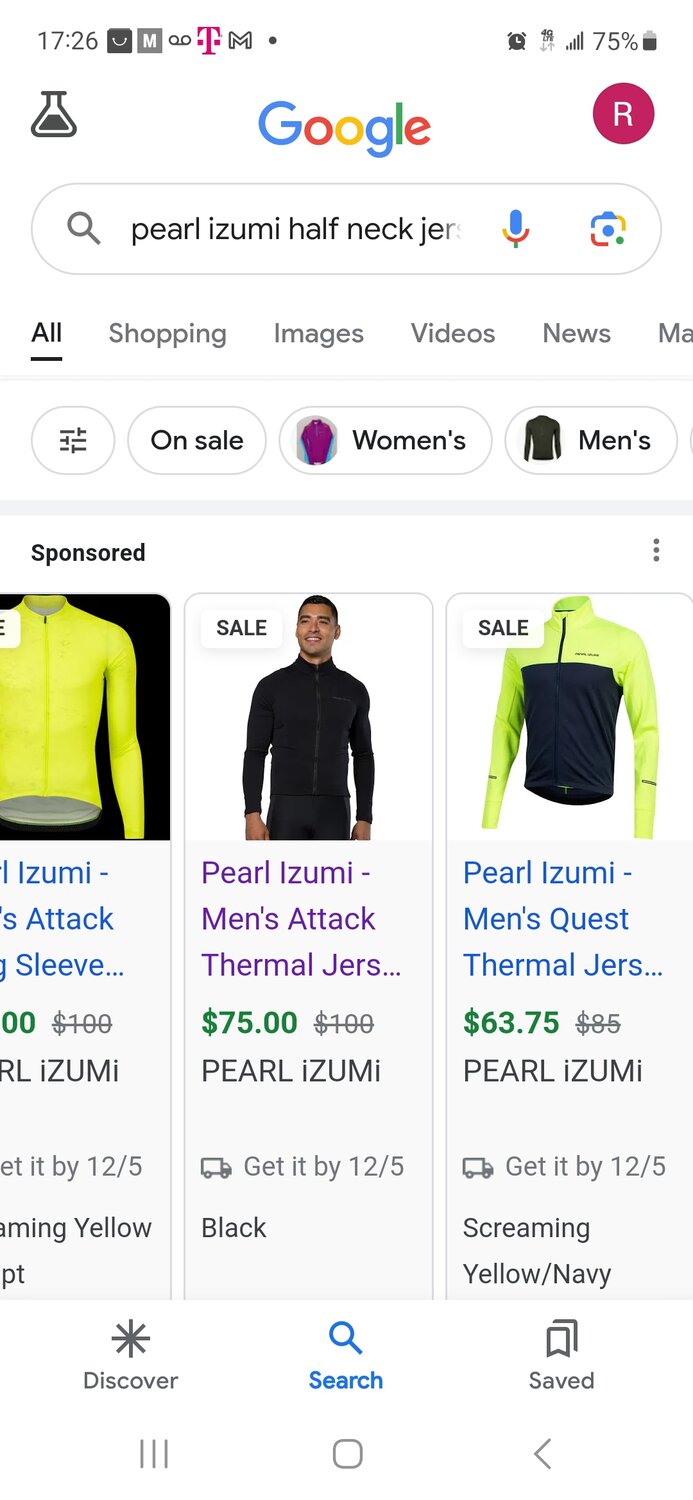693x1500 pixels.
Task: Tap the black thermal jersey product image
Action: pyautogui.click(x=309, y=717)
